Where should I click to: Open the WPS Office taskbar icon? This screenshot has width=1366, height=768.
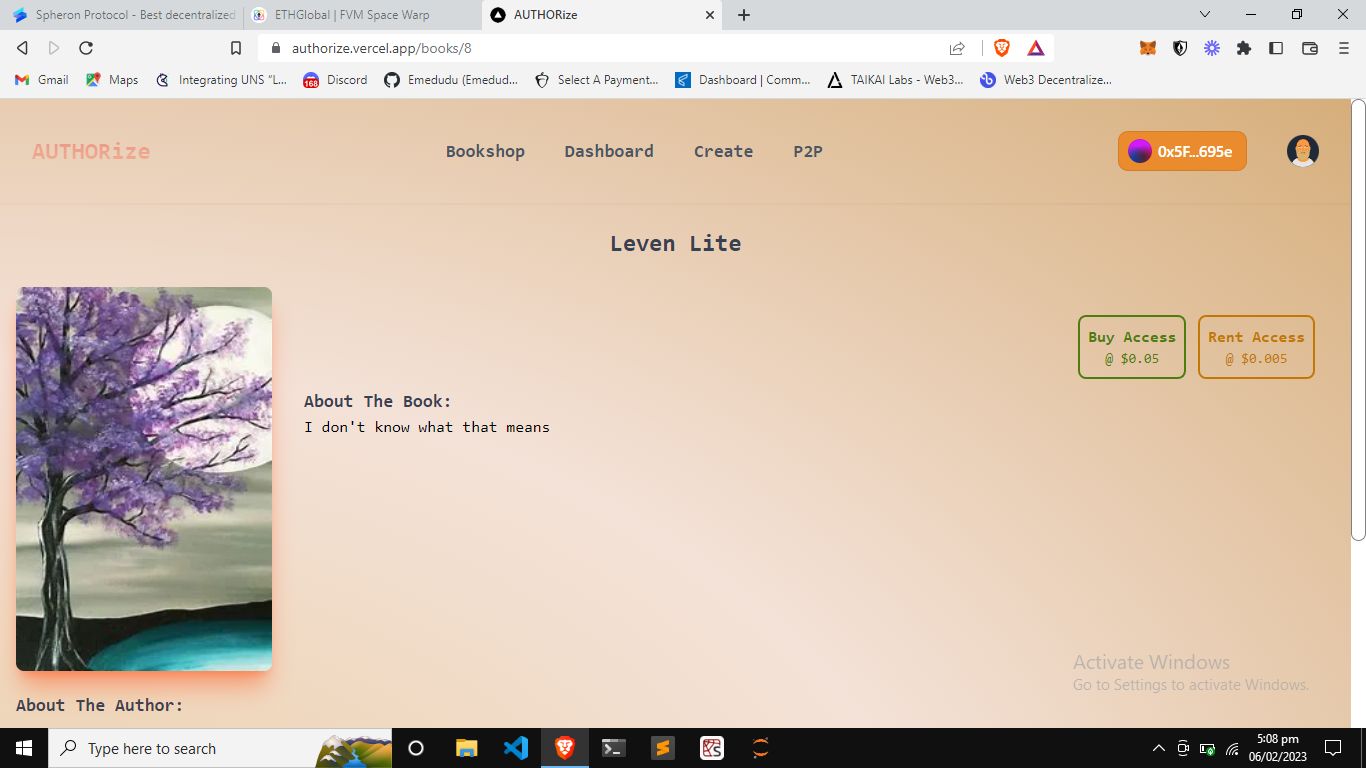(712, 748)
